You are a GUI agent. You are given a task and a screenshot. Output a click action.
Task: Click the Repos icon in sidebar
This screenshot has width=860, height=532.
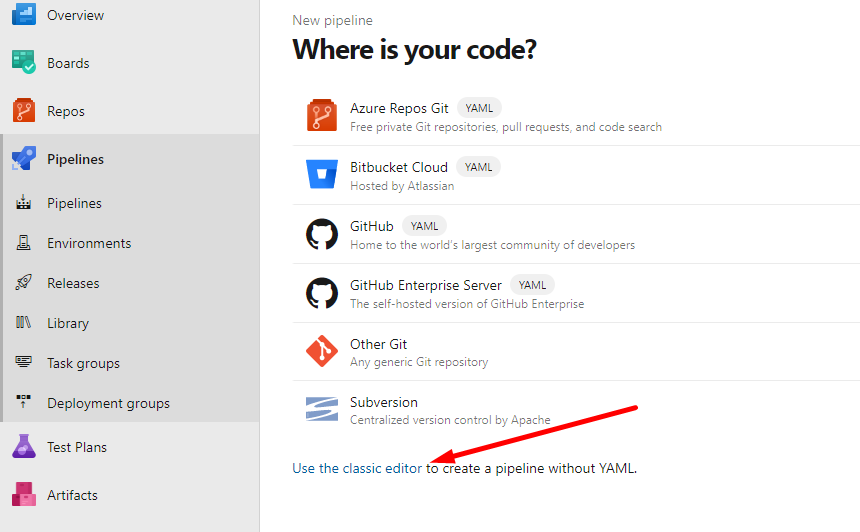pos(24,111)
